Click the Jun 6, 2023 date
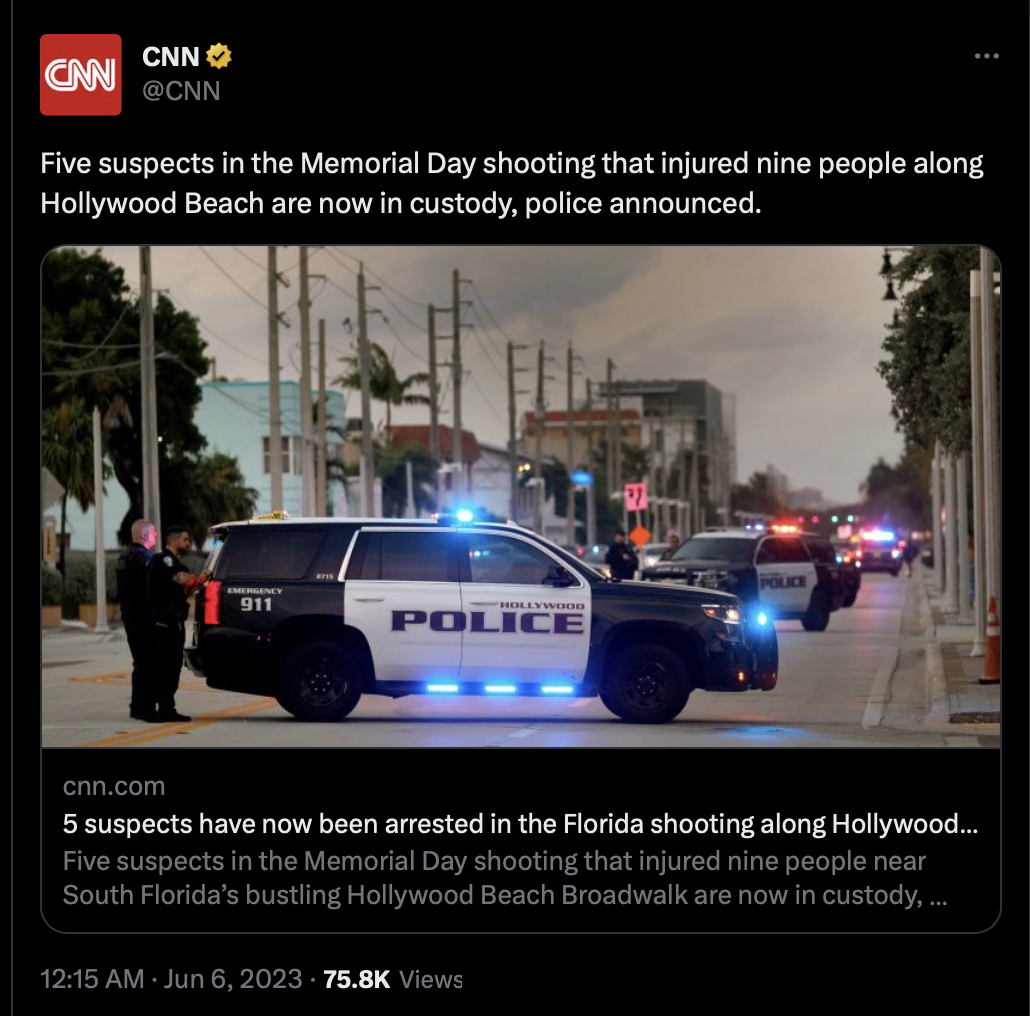The width and height of the screenshot is (1030, 1016). click(x=233, y=979)
